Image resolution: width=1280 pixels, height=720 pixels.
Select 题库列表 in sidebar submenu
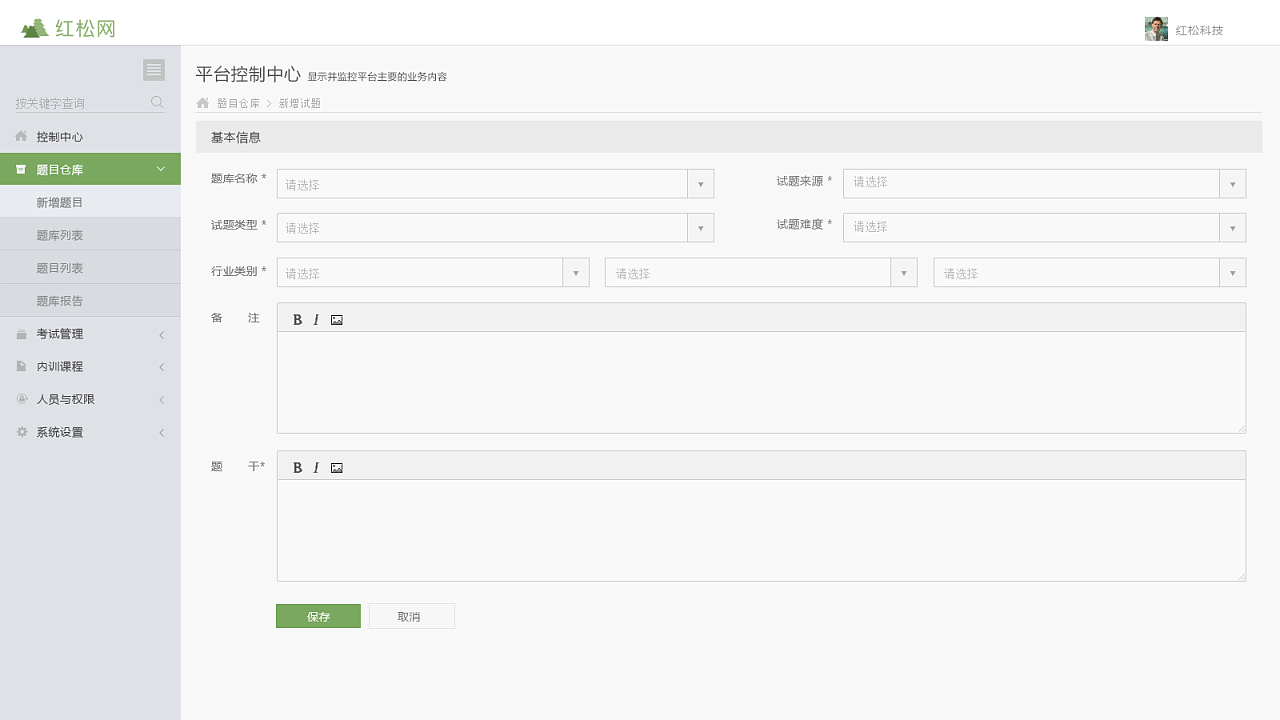(x=60, y=236)
